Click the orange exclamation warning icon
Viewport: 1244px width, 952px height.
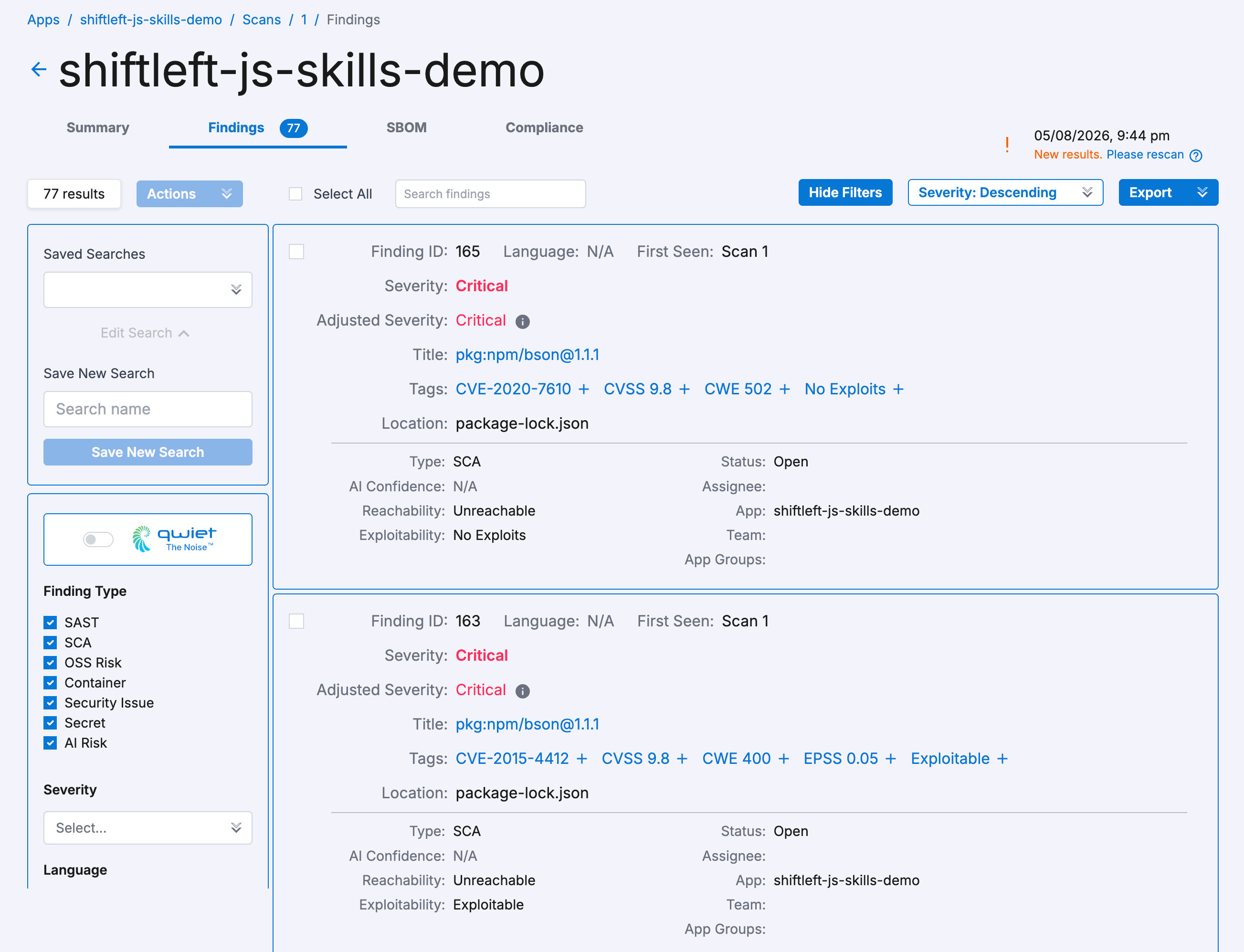tap(1007, 145)
